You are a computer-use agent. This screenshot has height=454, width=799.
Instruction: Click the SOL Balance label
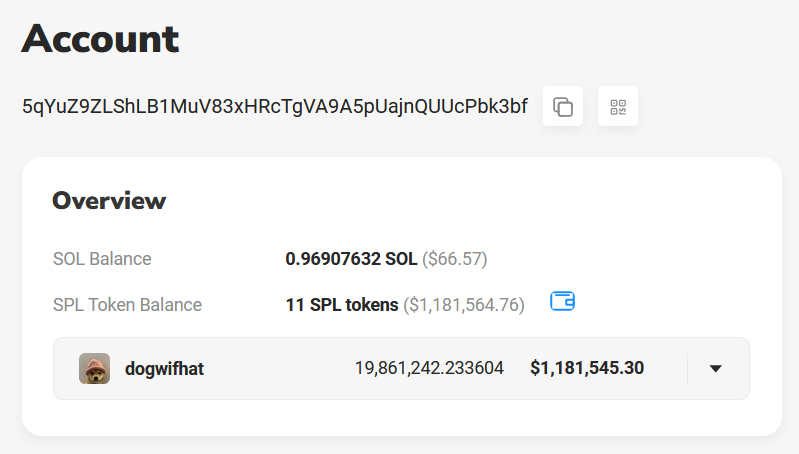[102, 259]
